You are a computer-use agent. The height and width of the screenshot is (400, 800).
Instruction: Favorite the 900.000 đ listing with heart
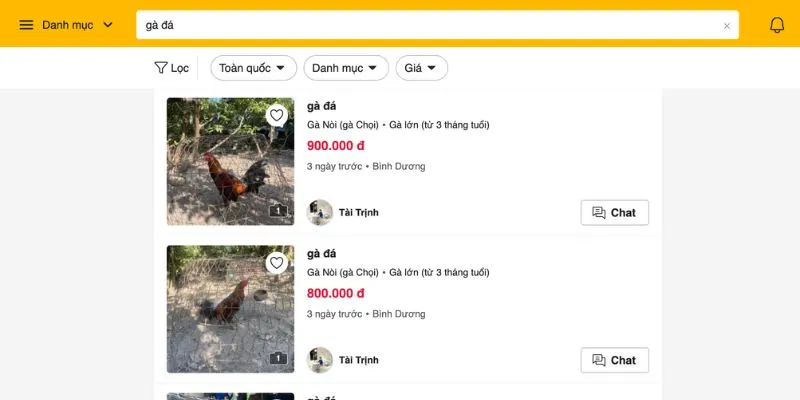277,115
